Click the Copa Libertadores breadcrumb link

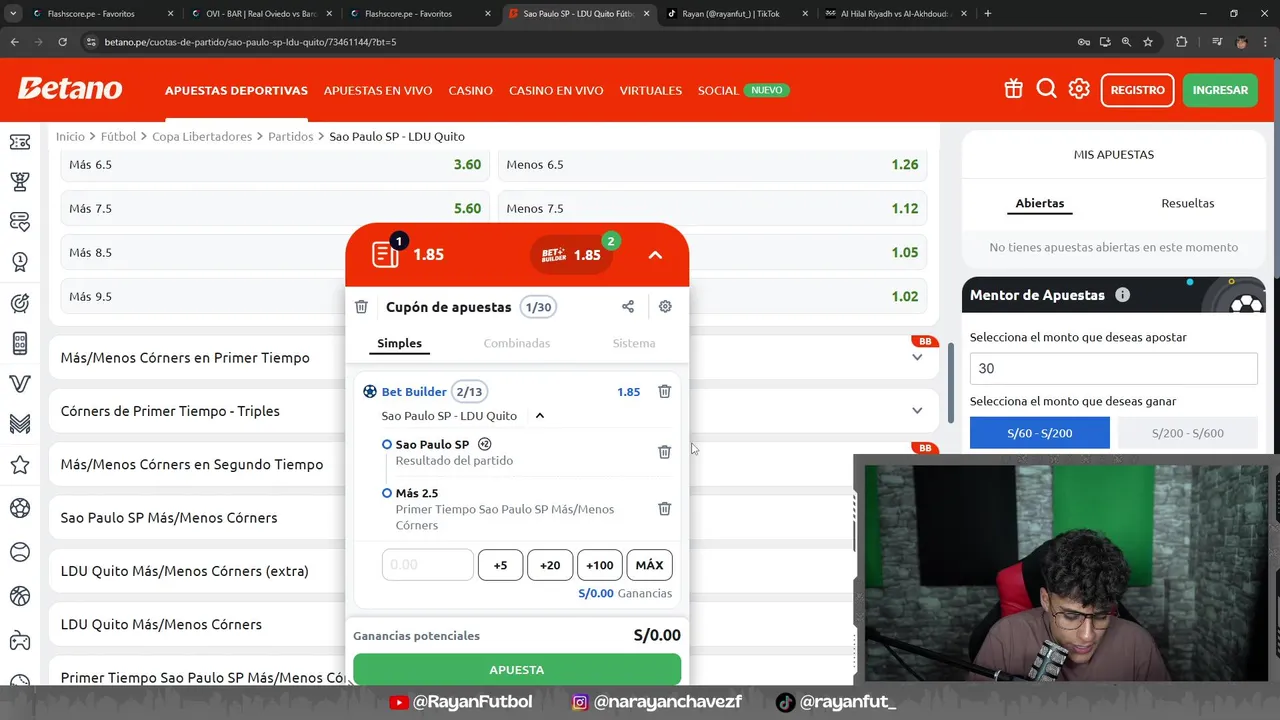click(x=202, y=136)
